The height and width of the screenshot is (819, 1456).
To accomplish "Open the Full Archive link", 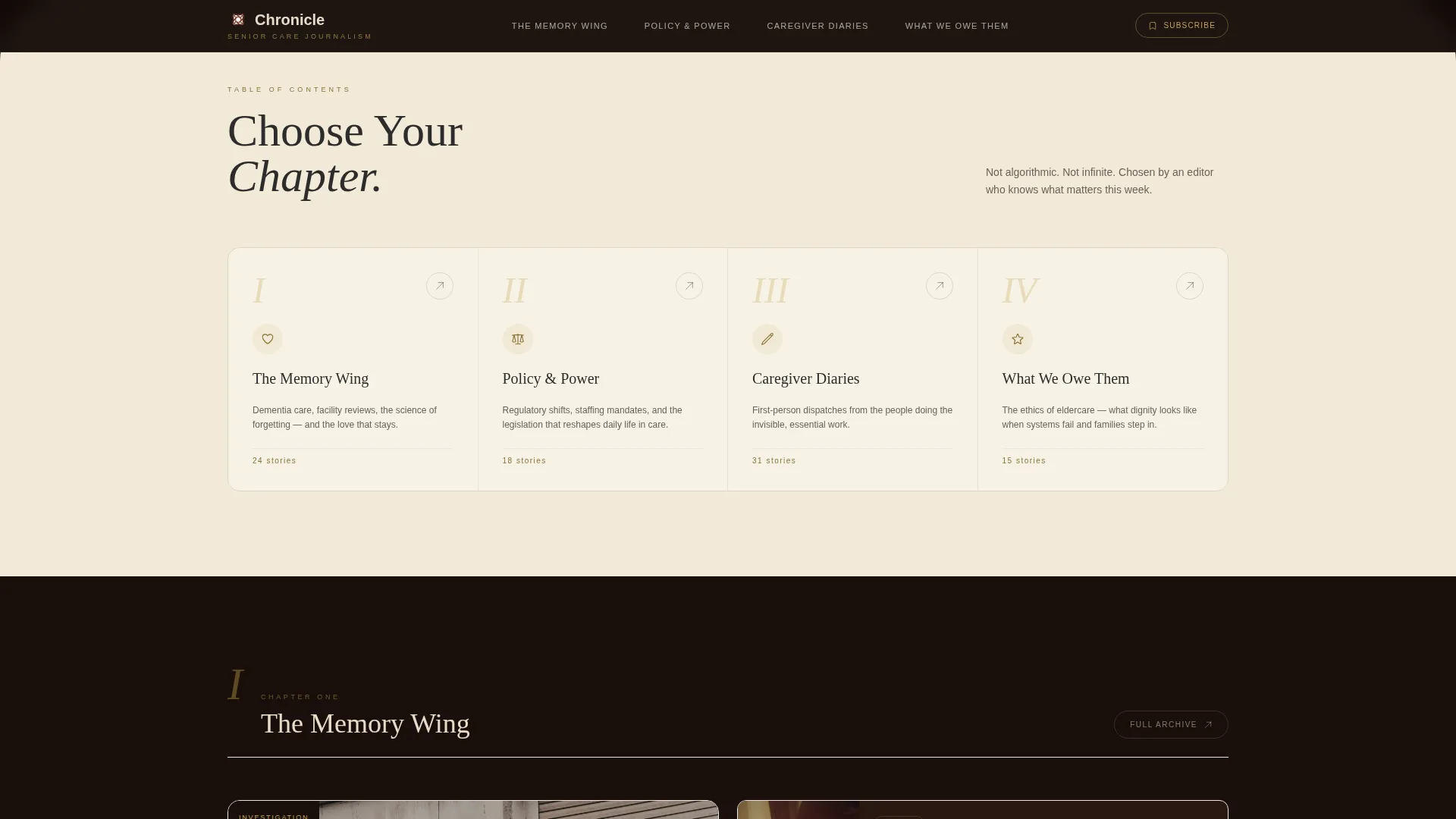I will coord(1171,724).
